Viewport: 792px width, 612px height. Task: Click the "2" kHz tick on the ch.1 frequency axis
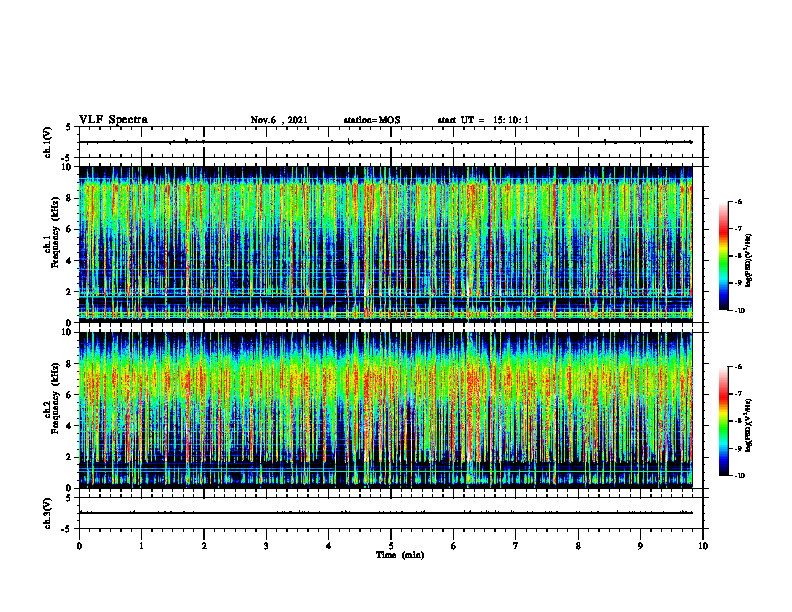pos(69,292)
